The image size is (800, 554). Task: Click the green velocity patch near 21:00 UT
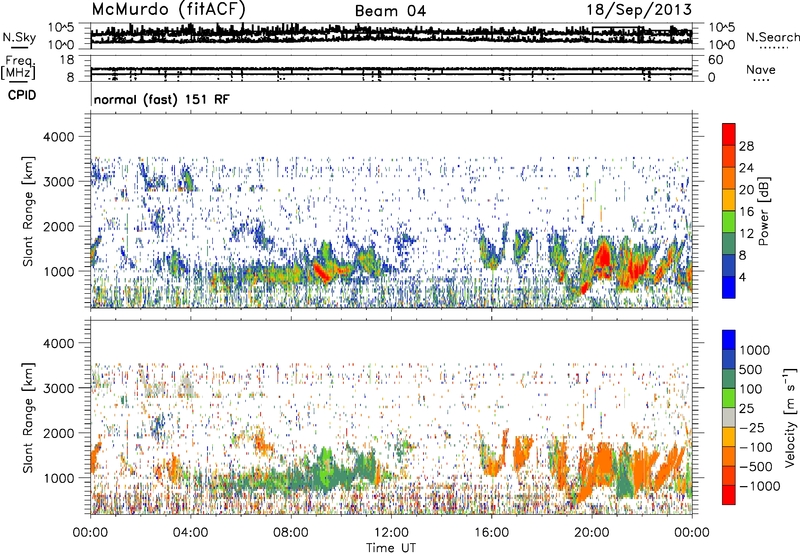(623, 474)
